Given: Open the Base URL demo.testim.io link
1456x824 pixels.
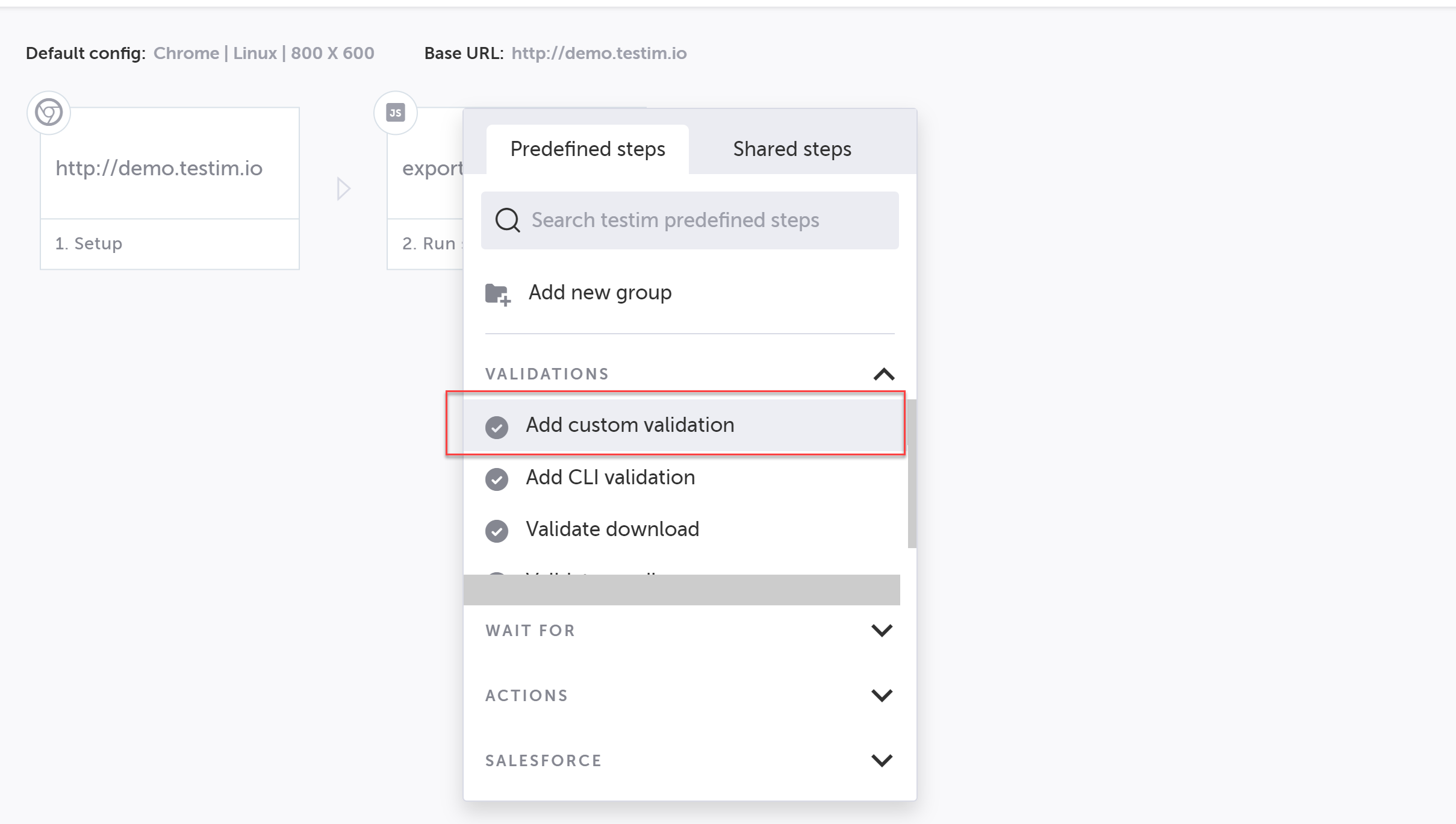Looking at the screenshot, I should coord(599,53).
